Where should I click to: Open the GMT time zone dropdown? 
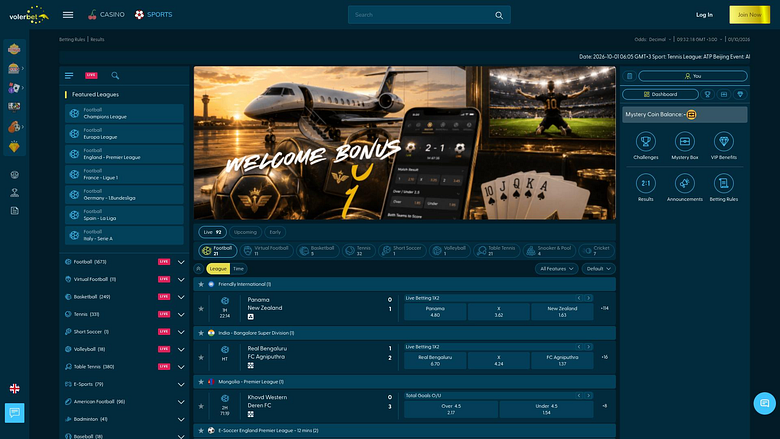[699, 39]
